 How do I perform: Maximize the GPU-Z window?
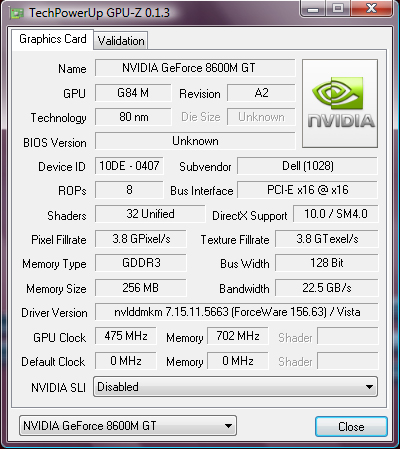338,9
